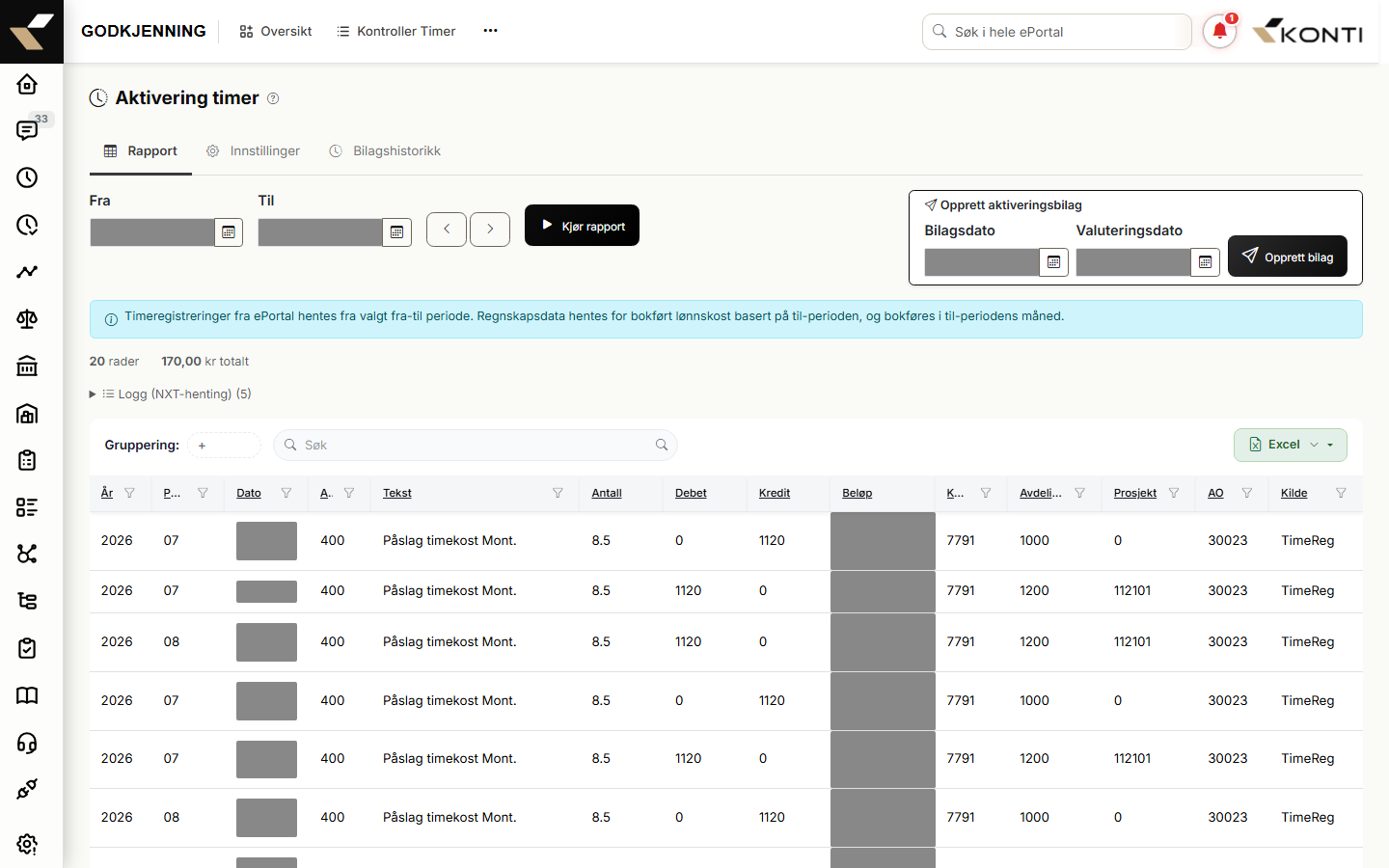Open the hierarchy tree sidebar icon
This screenshot has height=868, width=1389.
pos(27,601)
